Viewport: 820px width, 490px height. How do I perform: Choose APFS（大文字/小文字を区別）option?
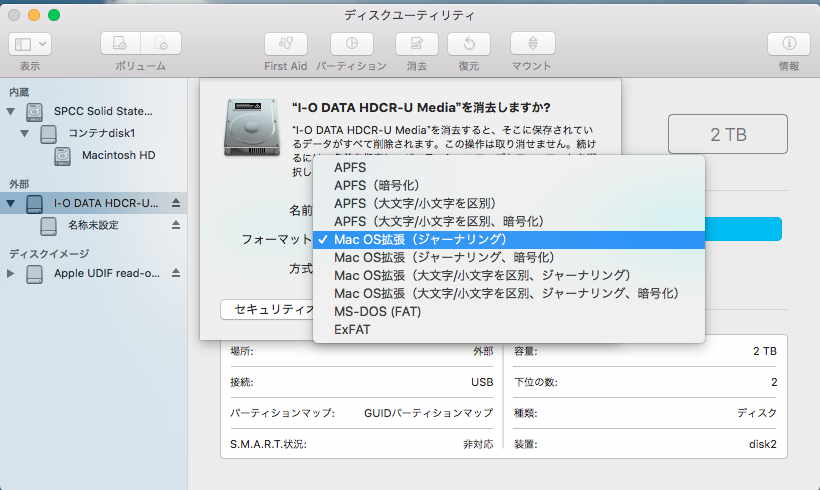click(509, 203)
